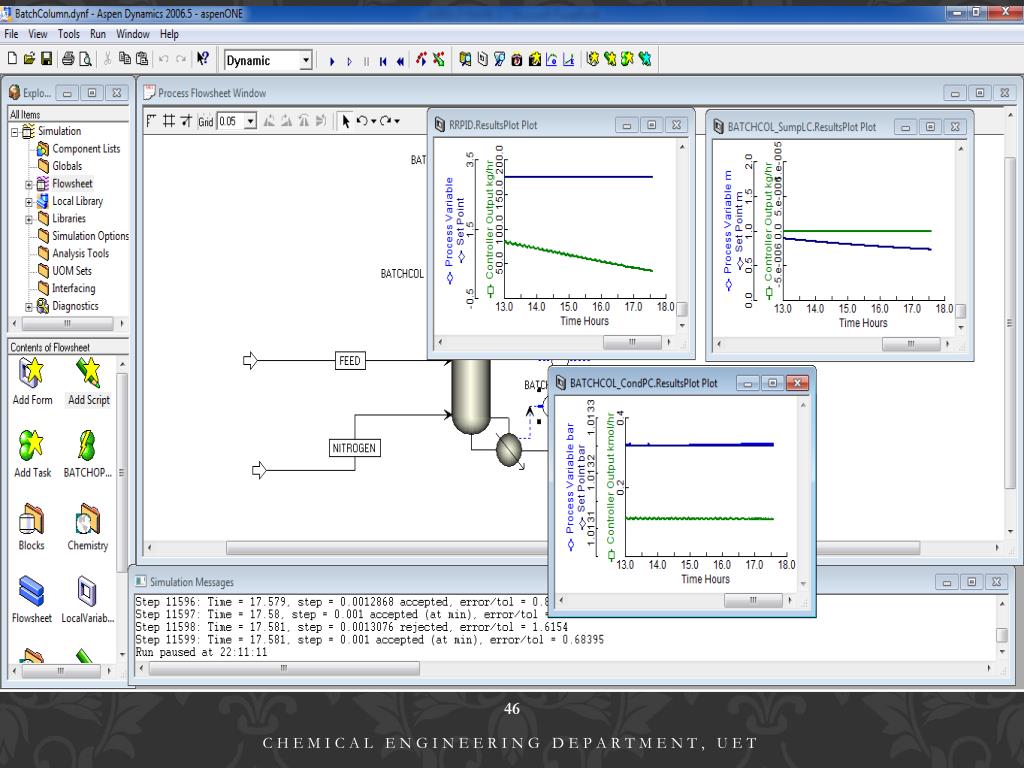This screenshot has height=768, width=1024.
Task: Click the CondPC plot horizontal scrollbar thumb
Action: point(753,600)
